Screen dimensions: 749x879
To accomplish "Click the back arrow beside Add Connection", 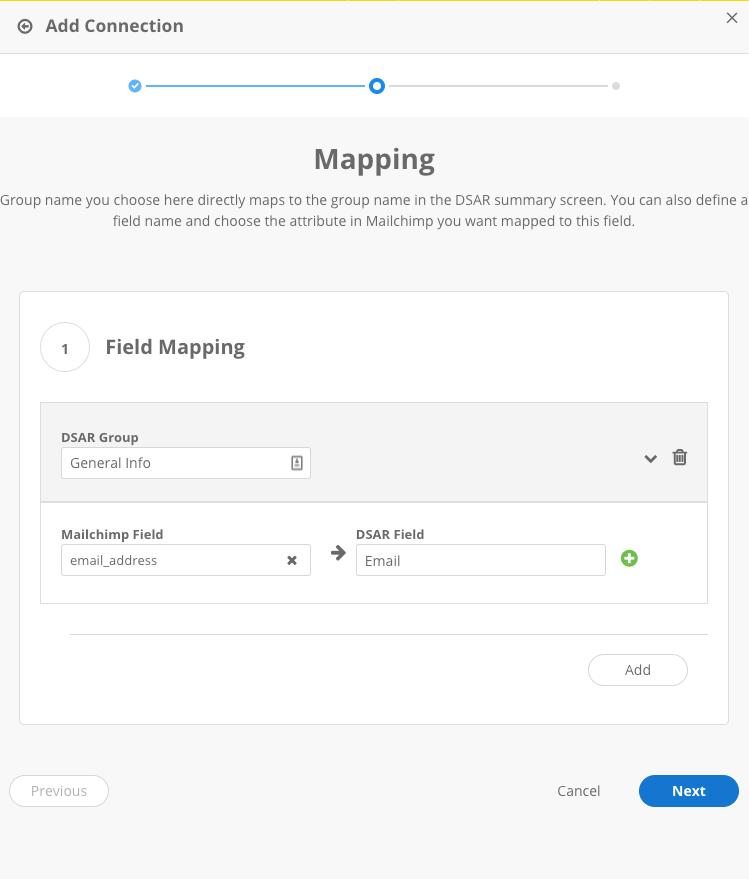I will tap(25, 27).
